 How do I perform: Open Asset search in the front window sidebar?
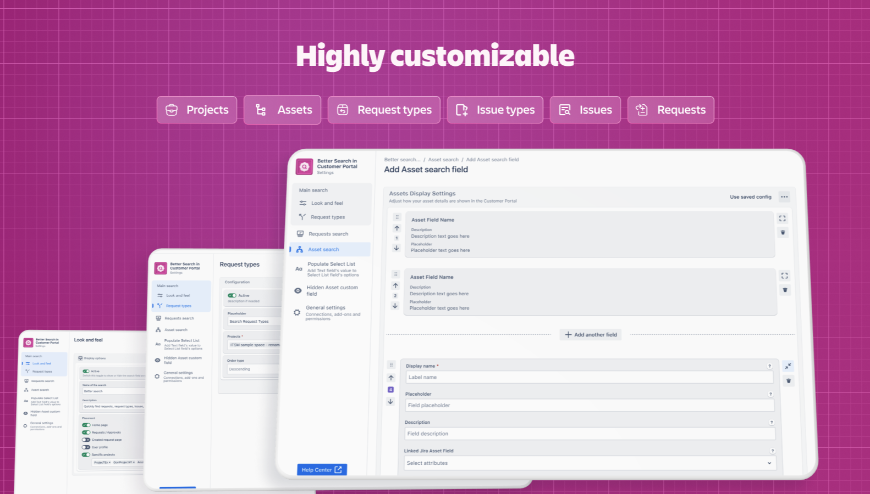(x=330, y=249)
